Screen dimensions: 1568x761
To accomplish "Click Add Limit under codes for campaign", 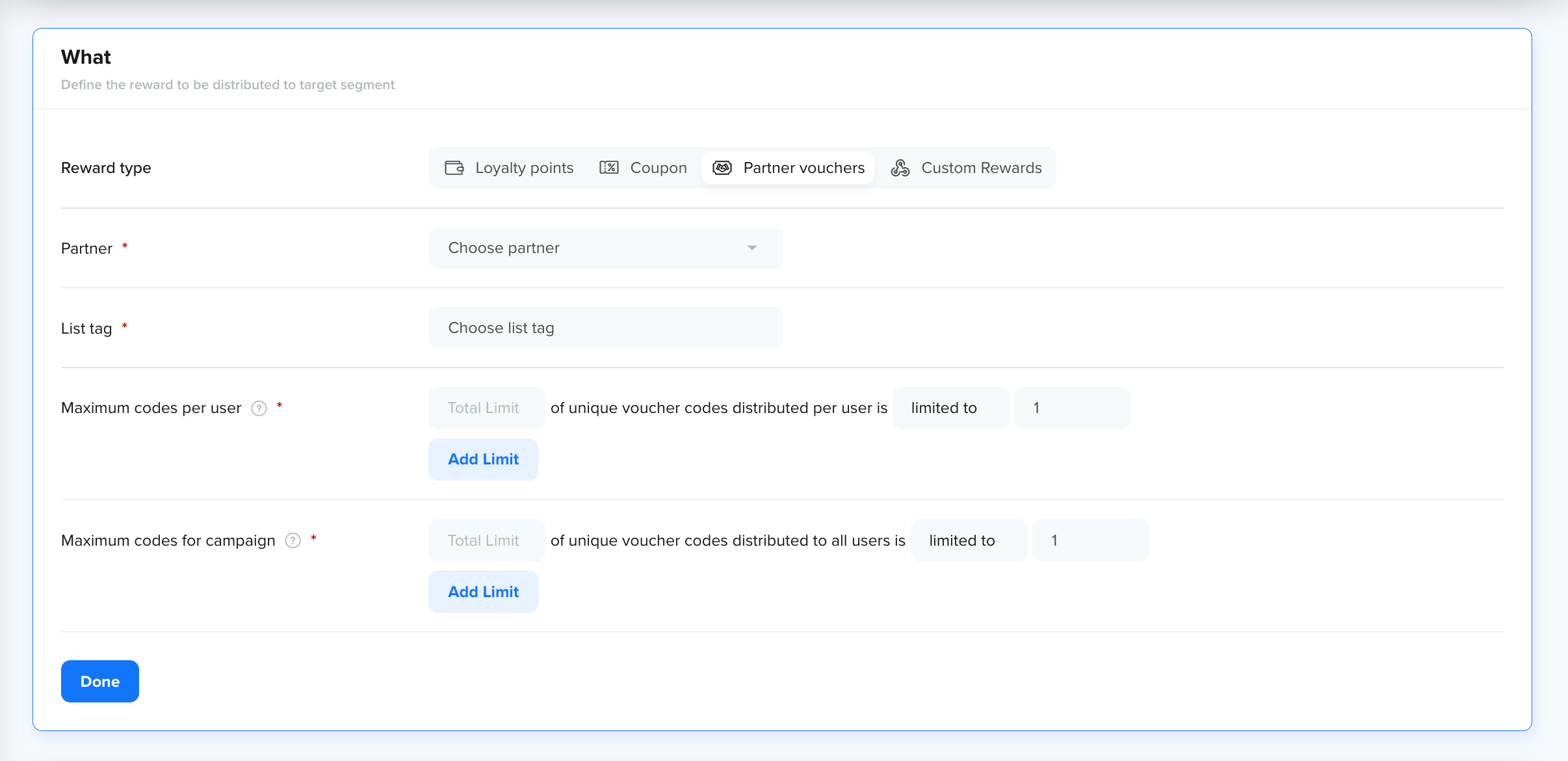I will click(483, 592).
